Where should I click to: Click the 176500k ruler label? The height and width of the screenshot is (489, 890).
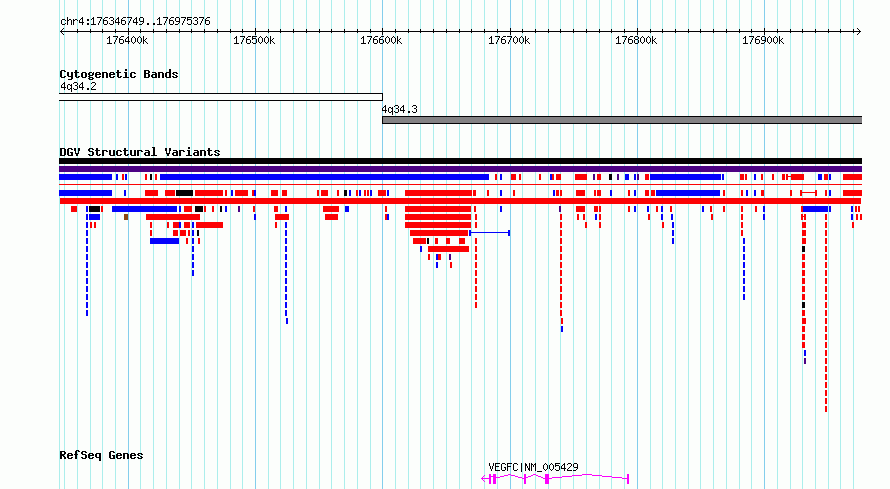point(254,40)
